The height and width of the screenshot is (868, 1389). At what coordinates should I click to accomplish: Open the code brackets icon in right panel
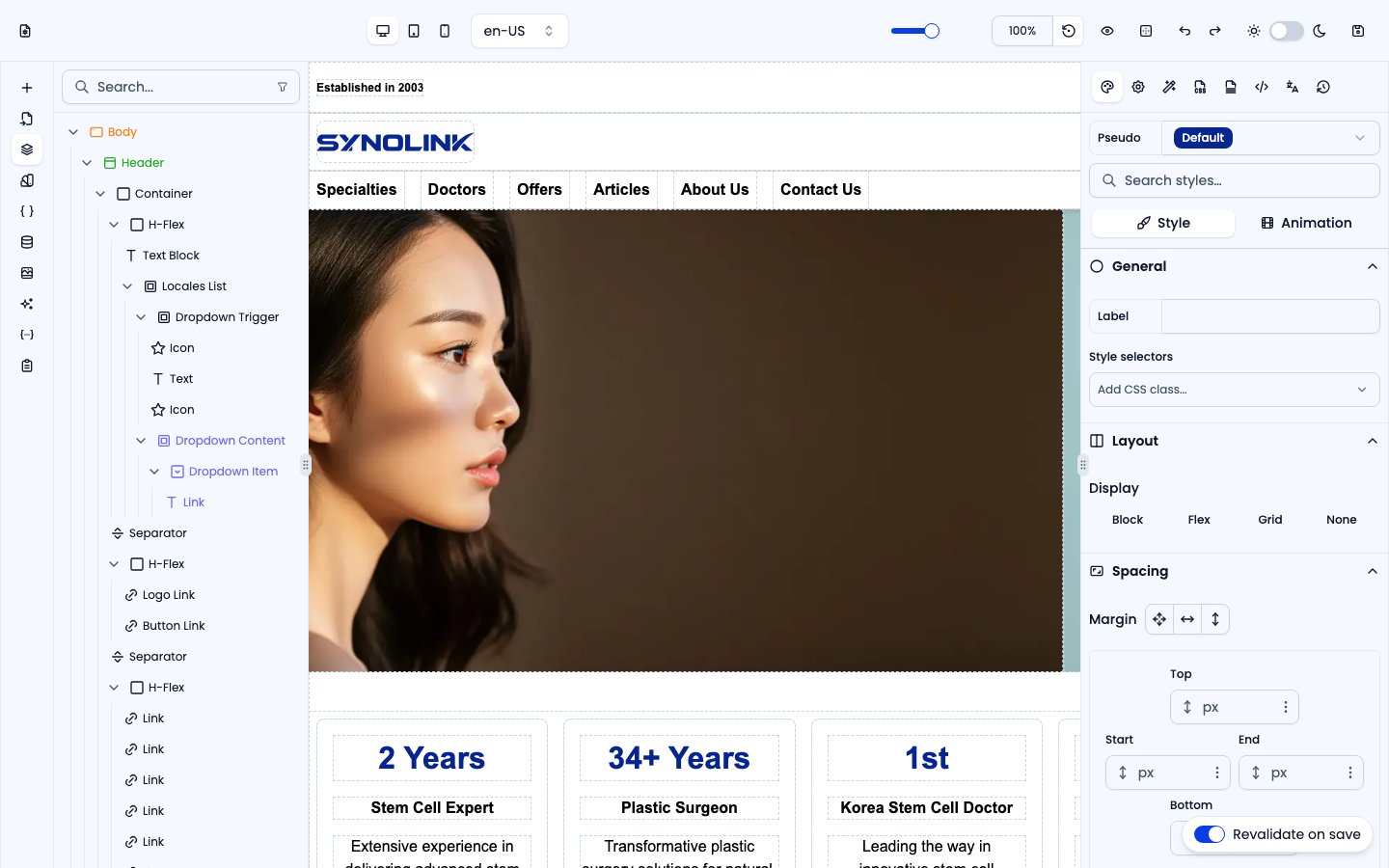(1262, 87)
